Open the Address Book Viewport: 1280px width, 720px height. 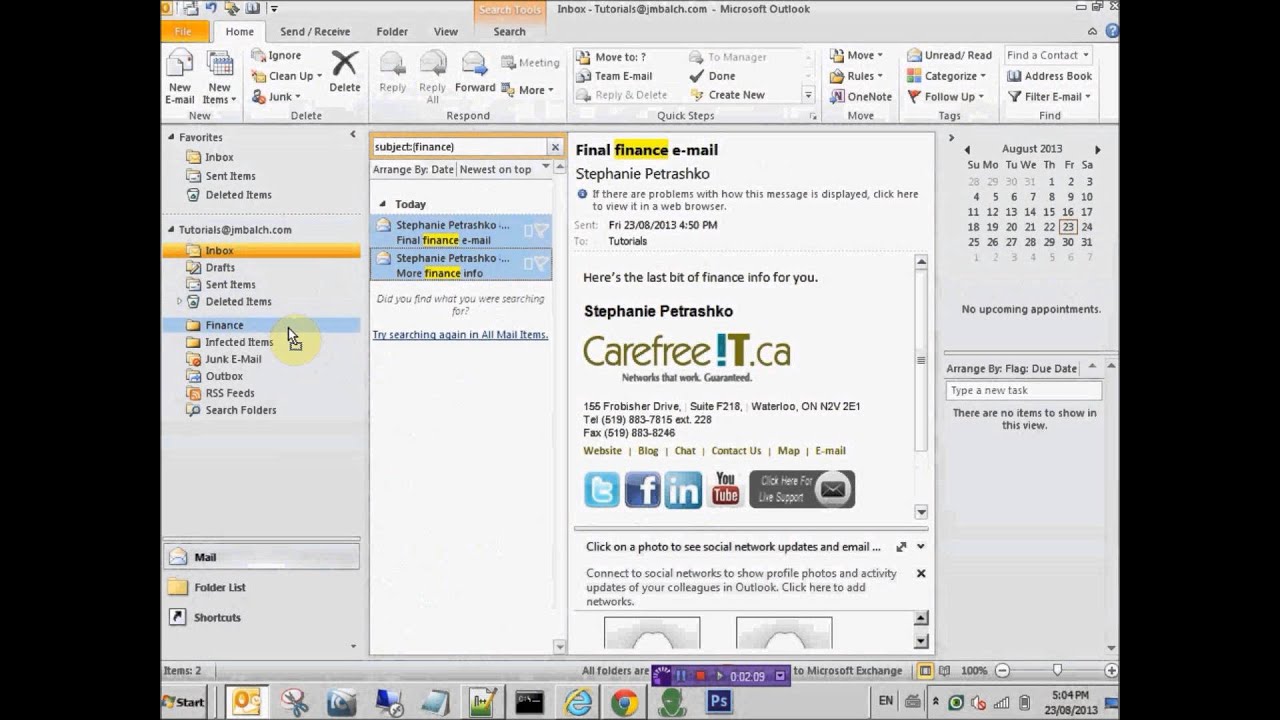tap(1049, 76)
